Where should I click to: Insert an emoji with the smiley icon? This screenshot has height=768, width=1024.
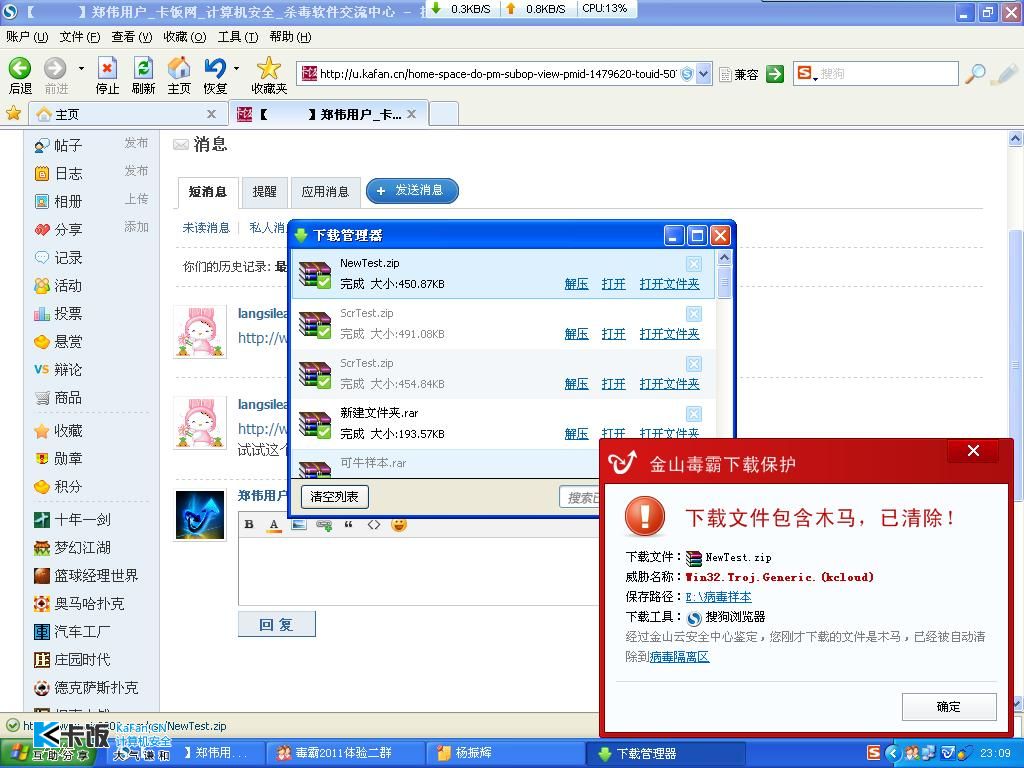tap(399, 524)
